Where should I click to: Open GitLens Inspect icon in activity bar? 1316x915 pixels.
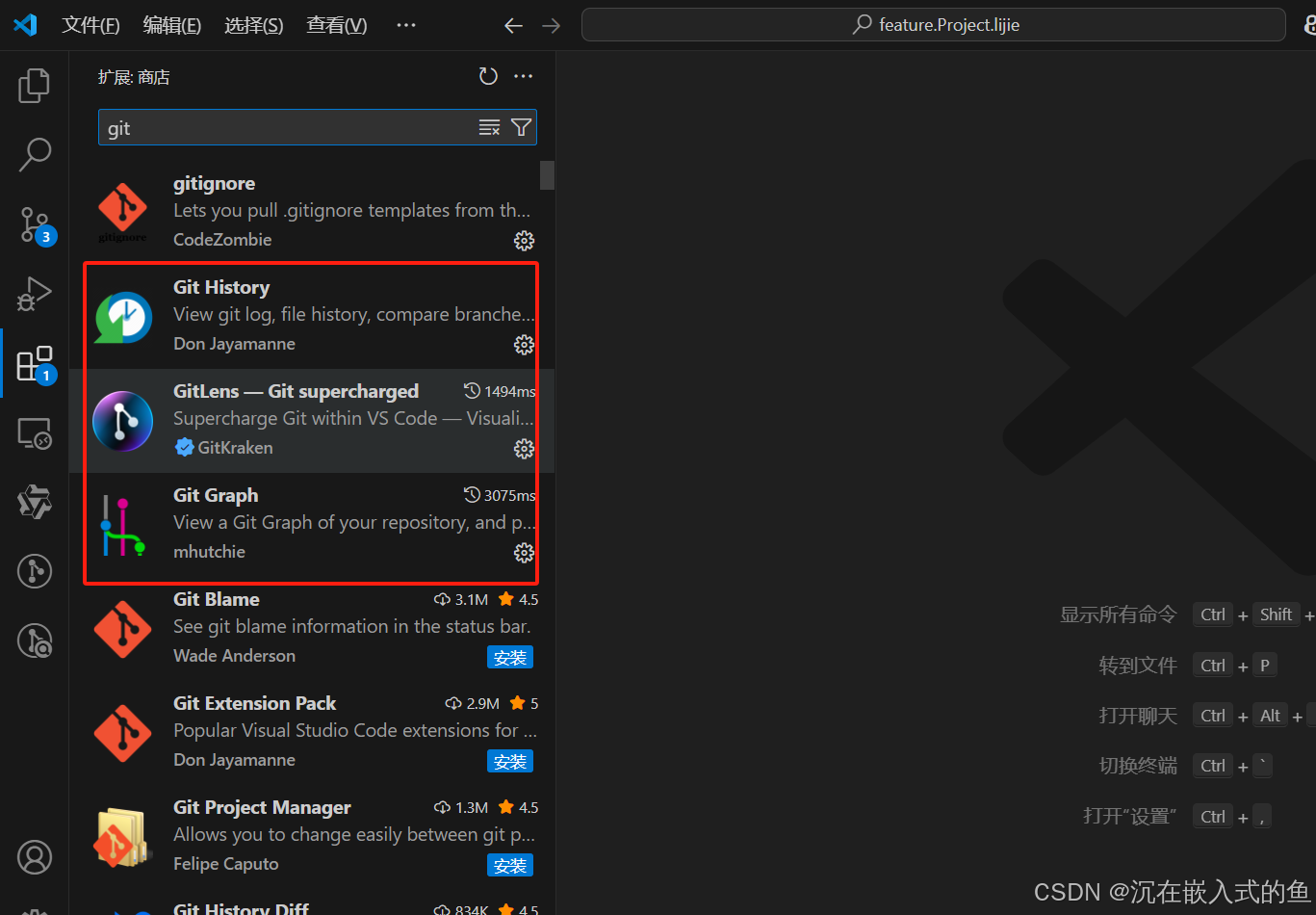tap(34, 640)
